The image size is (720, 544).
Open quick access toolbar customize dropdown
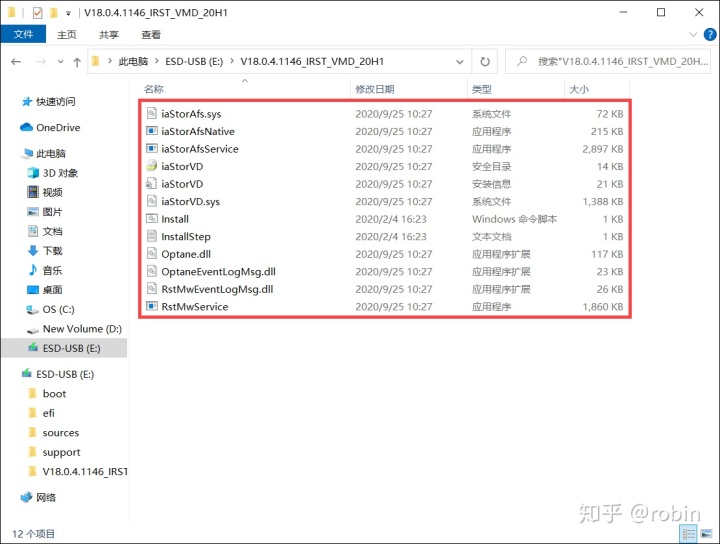68,13
